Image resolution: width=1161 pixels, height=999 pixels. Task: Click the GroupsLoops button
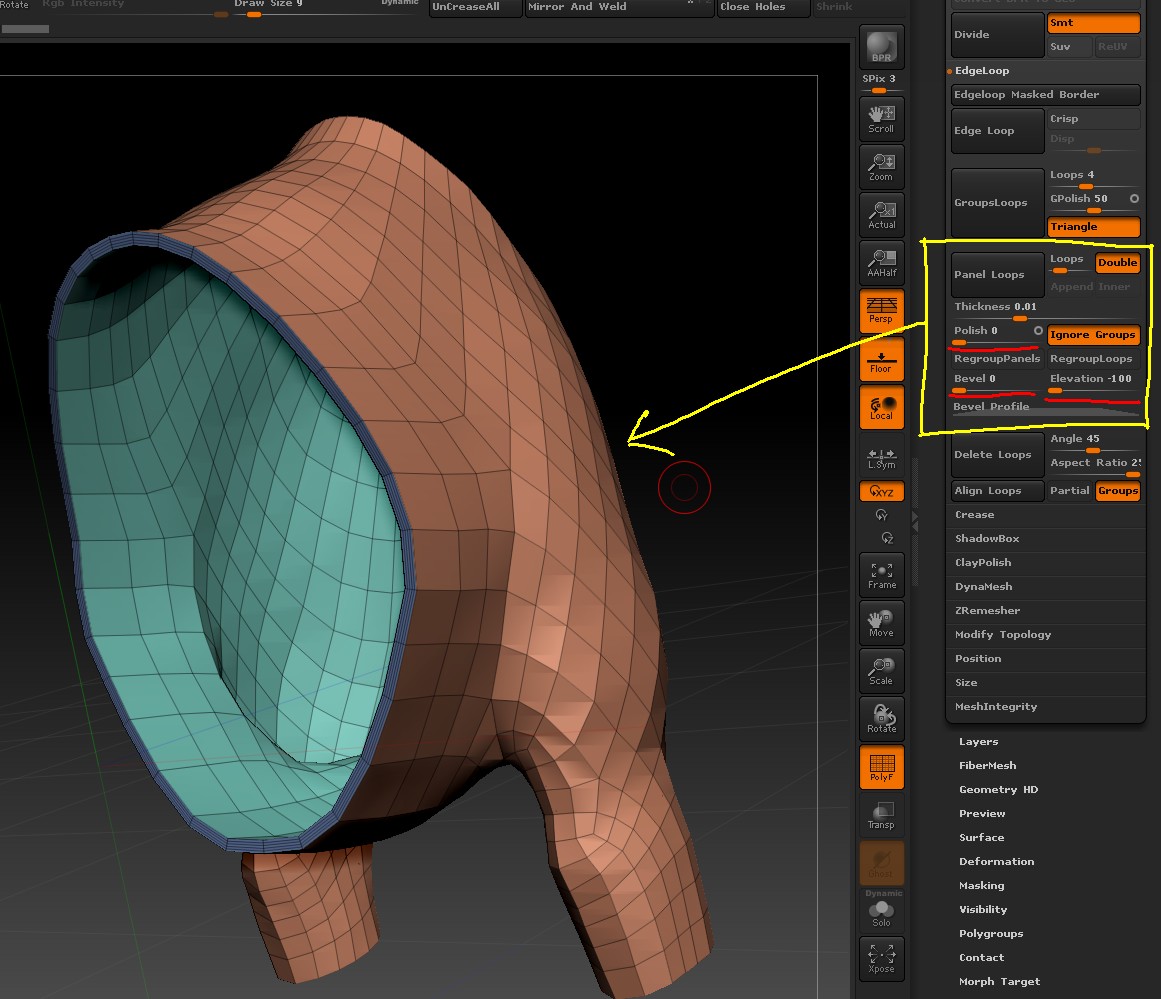pos(997,203)
